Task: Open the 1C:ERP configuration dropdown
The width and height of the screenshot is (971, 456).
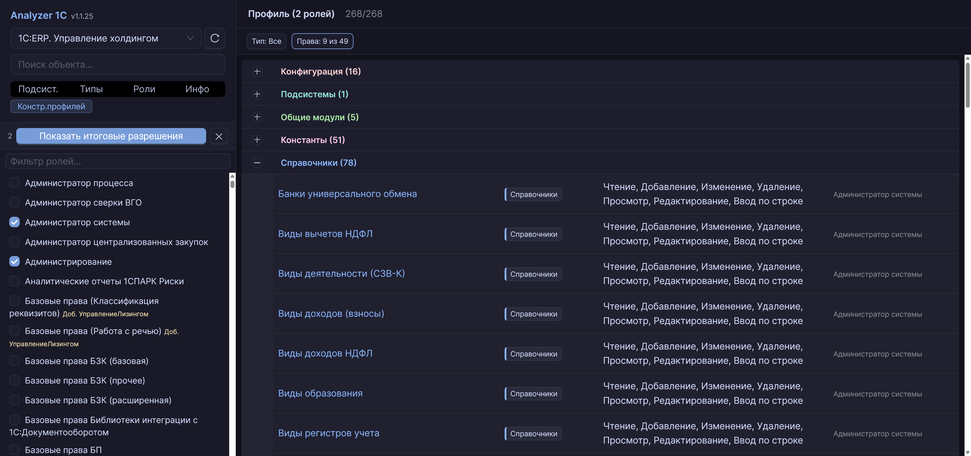Action: click(106, 39)
